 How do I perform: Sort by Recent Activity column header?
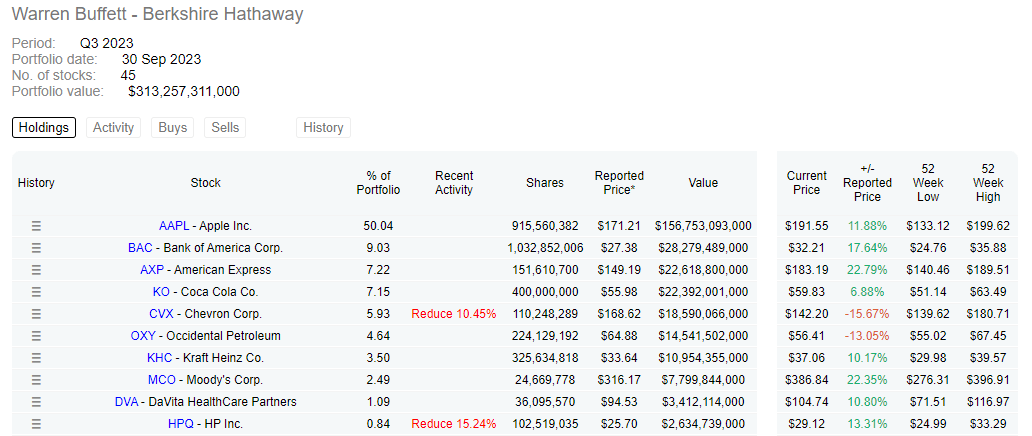click(454, 183)
